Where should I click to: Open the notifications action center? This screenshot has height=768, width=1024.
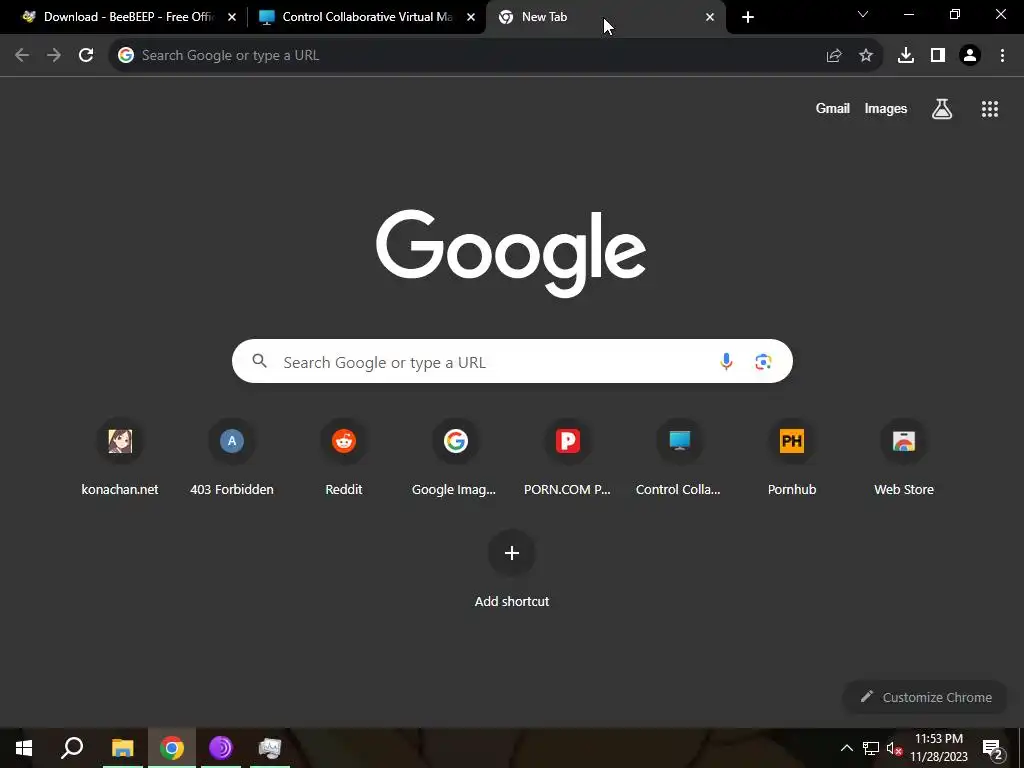[x=993, y=749]
